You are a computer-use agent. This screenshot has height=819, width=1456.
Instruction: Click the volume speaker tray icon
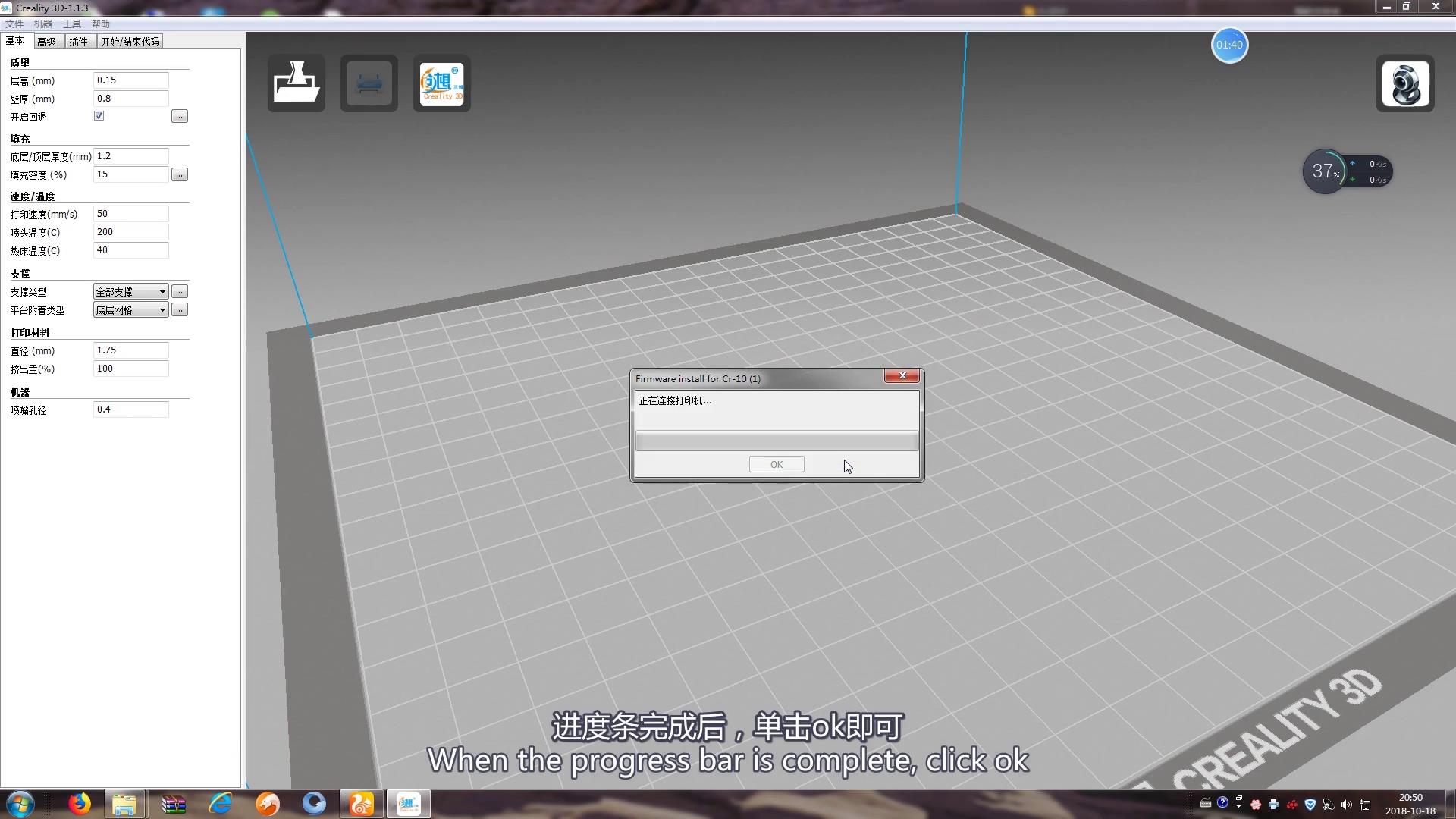(1346, 805)
